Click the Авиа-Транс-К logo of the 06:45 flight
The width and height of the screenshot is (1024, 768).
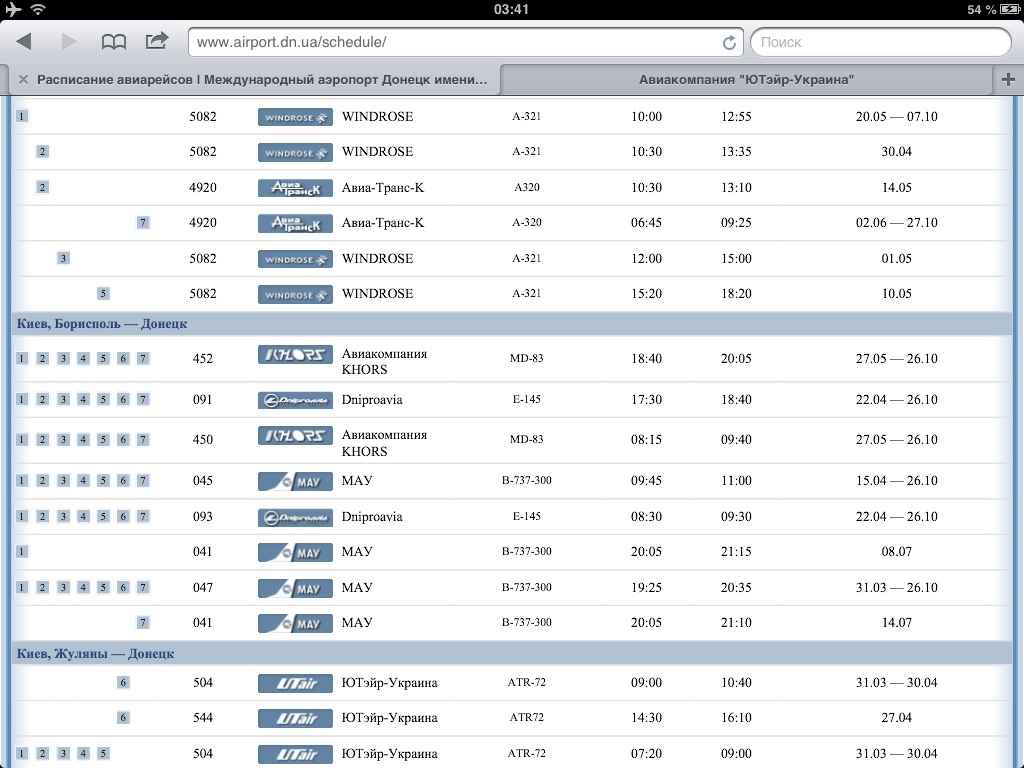coord(295,223)
